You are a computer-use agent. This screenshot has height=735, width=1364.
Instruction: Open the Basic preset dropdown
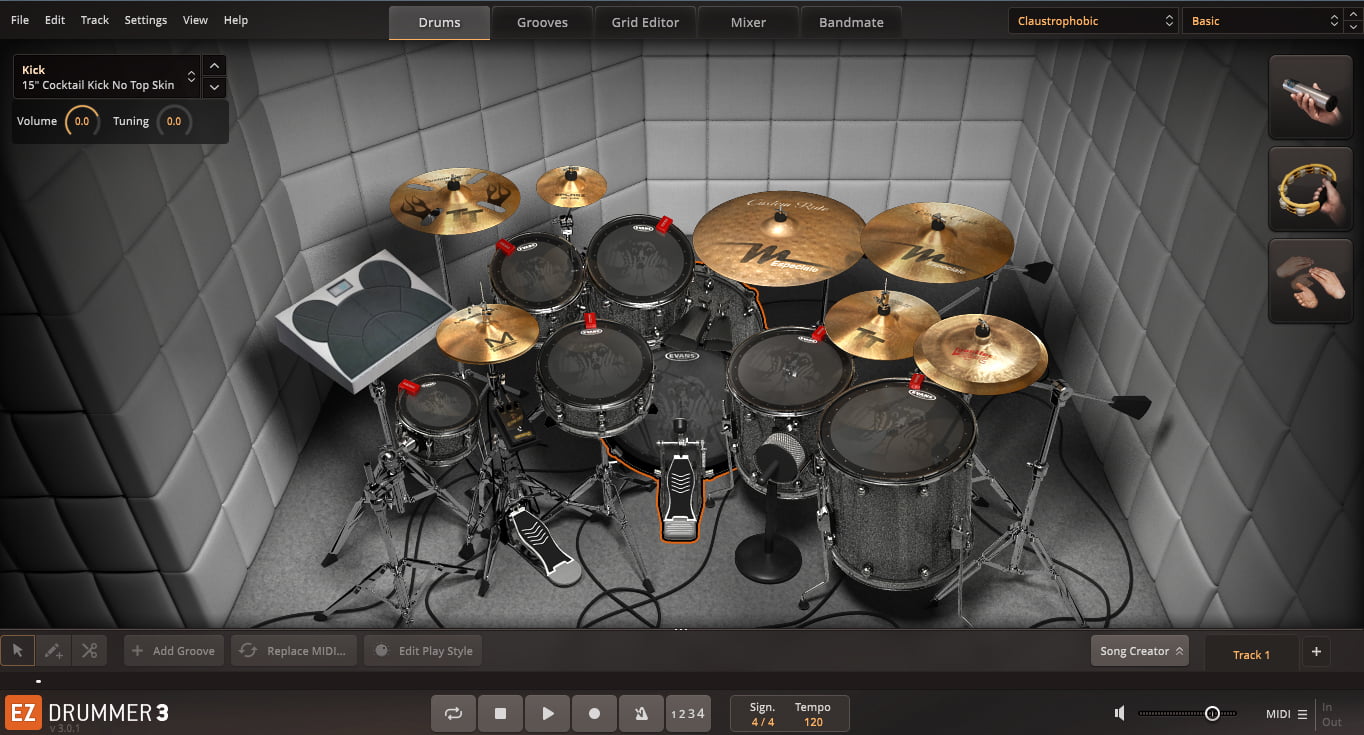point(1262,21)
